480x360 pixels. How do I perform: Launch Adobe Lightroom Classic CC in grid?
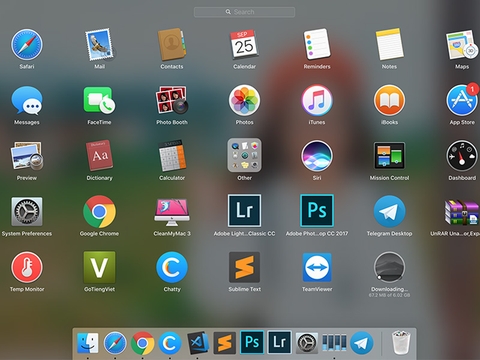[x=244, y=211]
